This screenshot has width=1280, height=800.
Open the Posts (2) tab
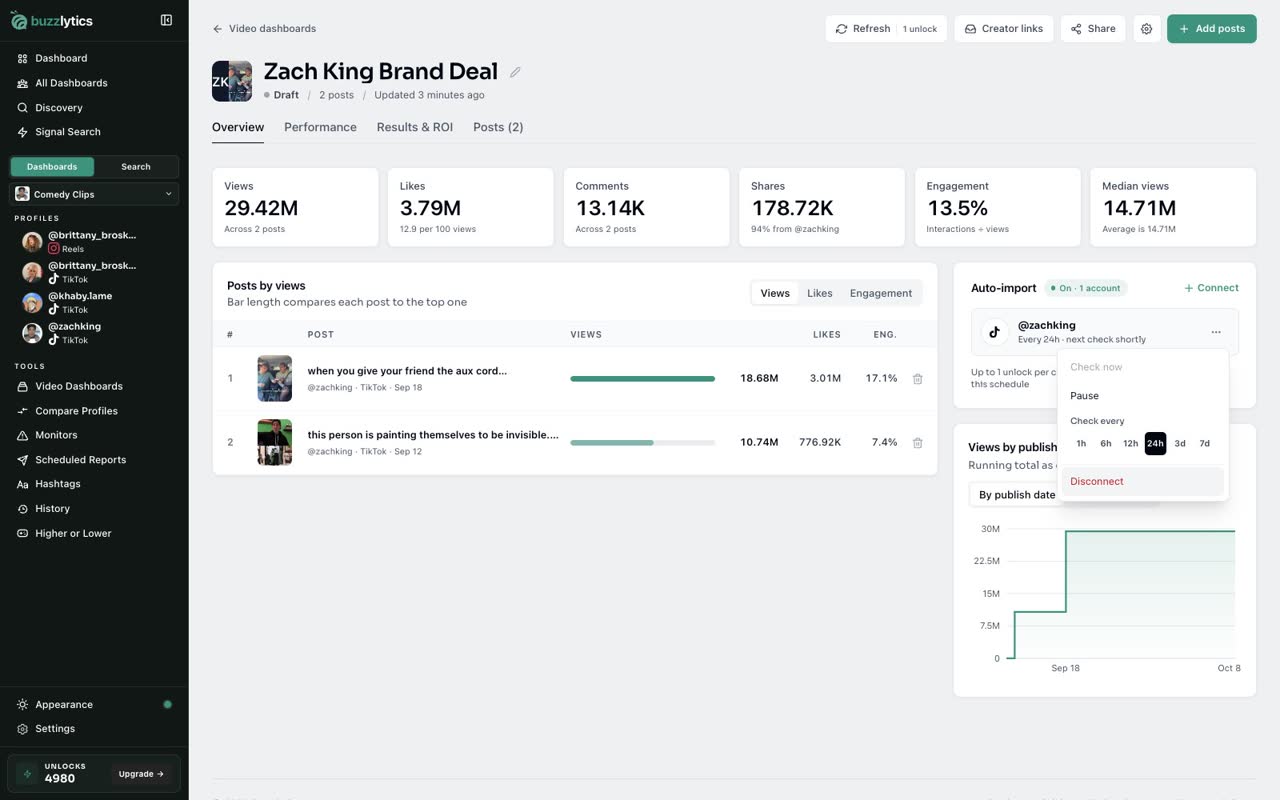tap(498, 127)
